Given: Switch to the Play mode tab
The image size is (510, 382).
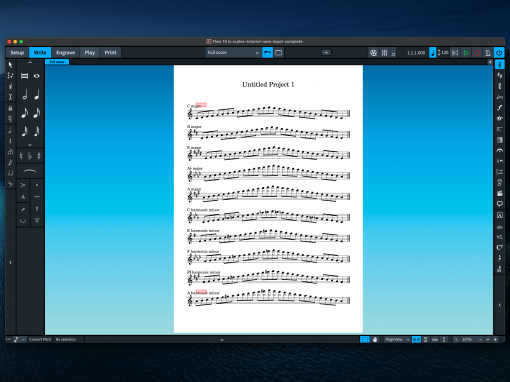Looking at the screenshot, I should point(89,53).
